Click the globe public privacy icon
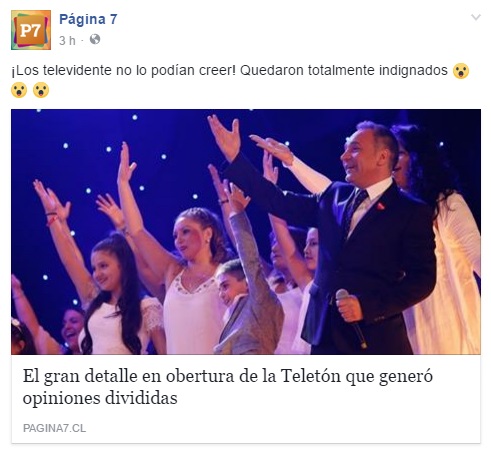491x449 pixels. click(95, 39)
